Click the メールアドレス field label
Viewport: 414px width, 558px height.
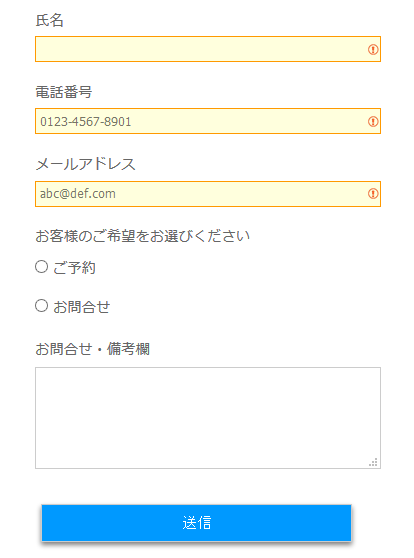click(85, 164)
